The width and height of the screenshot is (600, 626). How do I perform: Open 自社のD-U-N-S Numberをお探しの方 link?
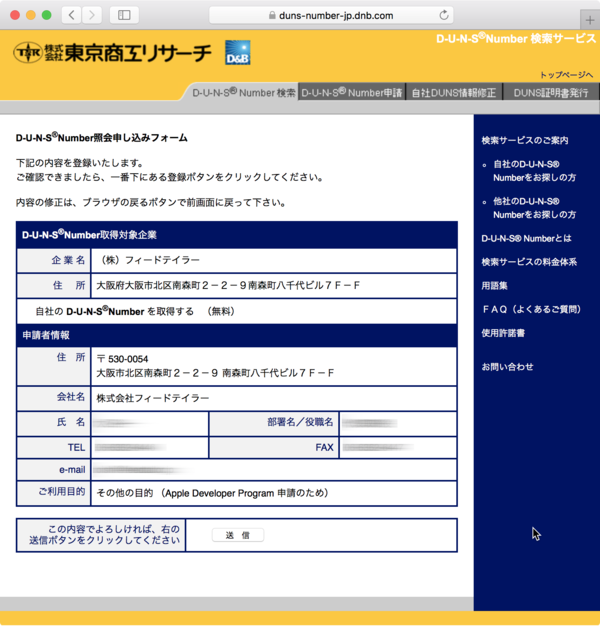click(x=535, y=171)
